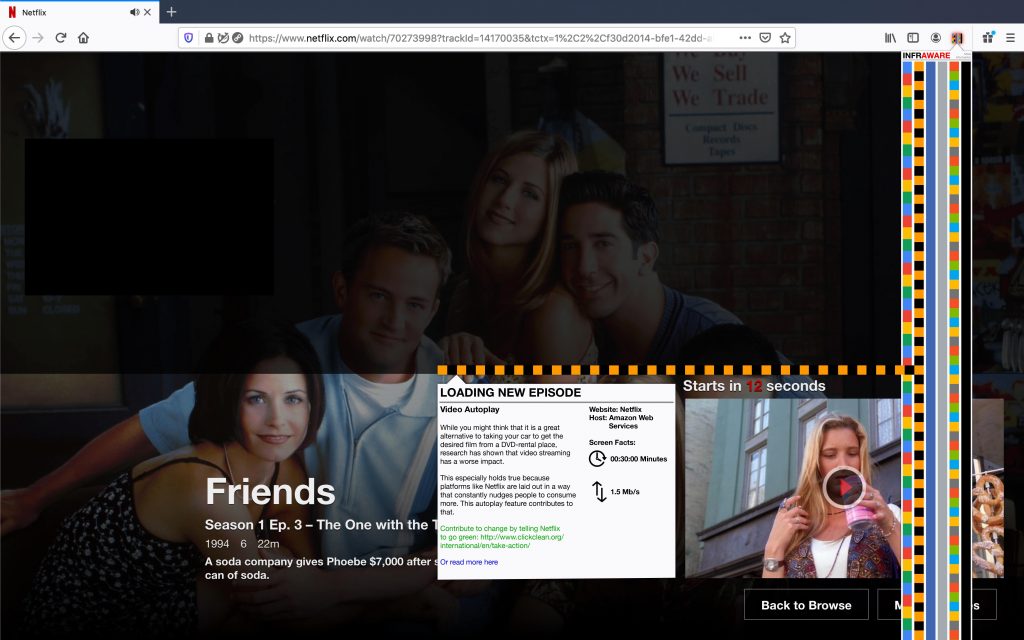1024x640 pixels.
Task: Open a new browser tab
Action: tap(171, 12)
